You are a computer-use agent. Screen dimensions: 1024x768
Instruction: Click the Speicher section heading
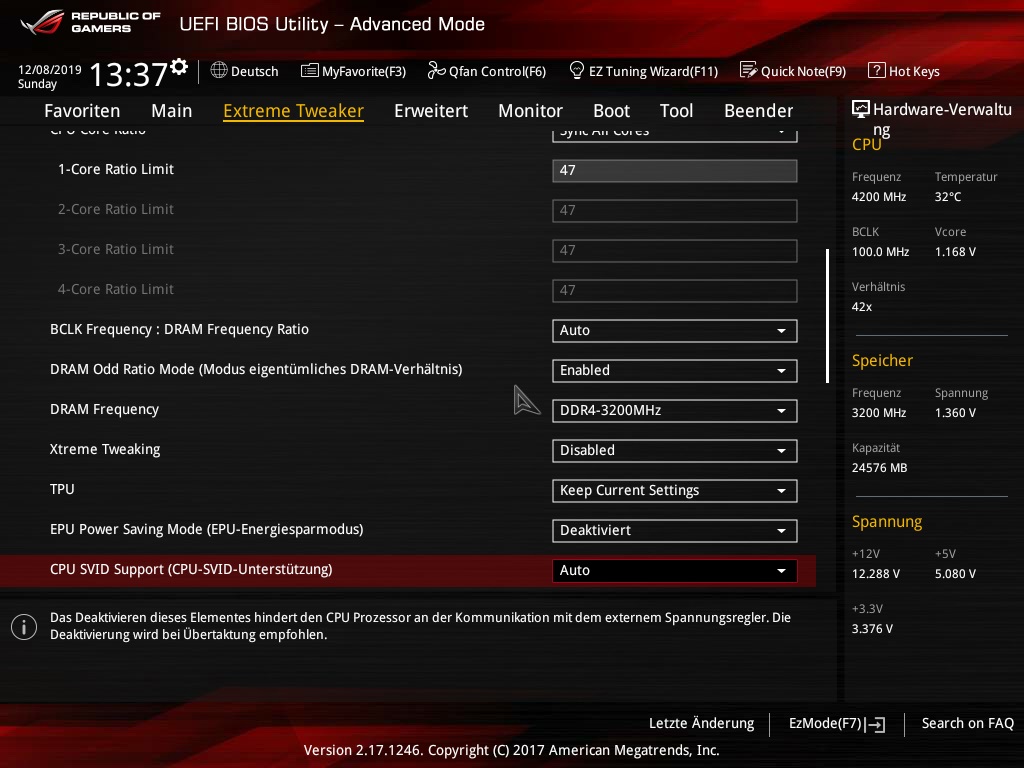click(x=882, y=360)
